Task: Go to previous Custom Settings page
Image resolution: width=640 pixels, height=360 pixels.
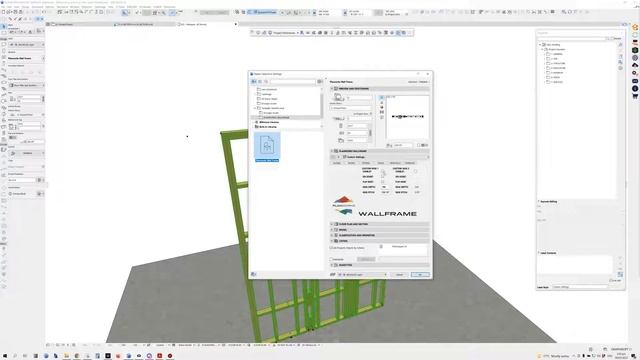Action: tap(333, 157)
